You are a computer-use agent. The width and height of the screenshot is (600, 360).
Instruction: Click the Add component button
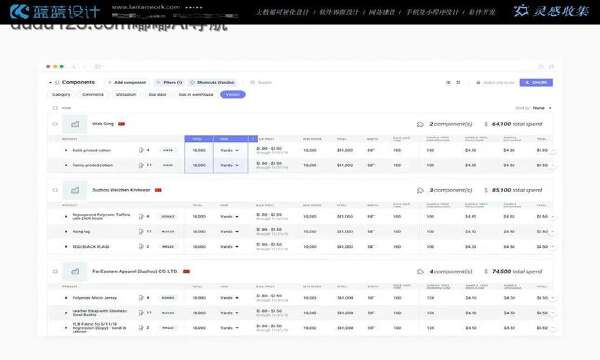click(x=127, y=83)
